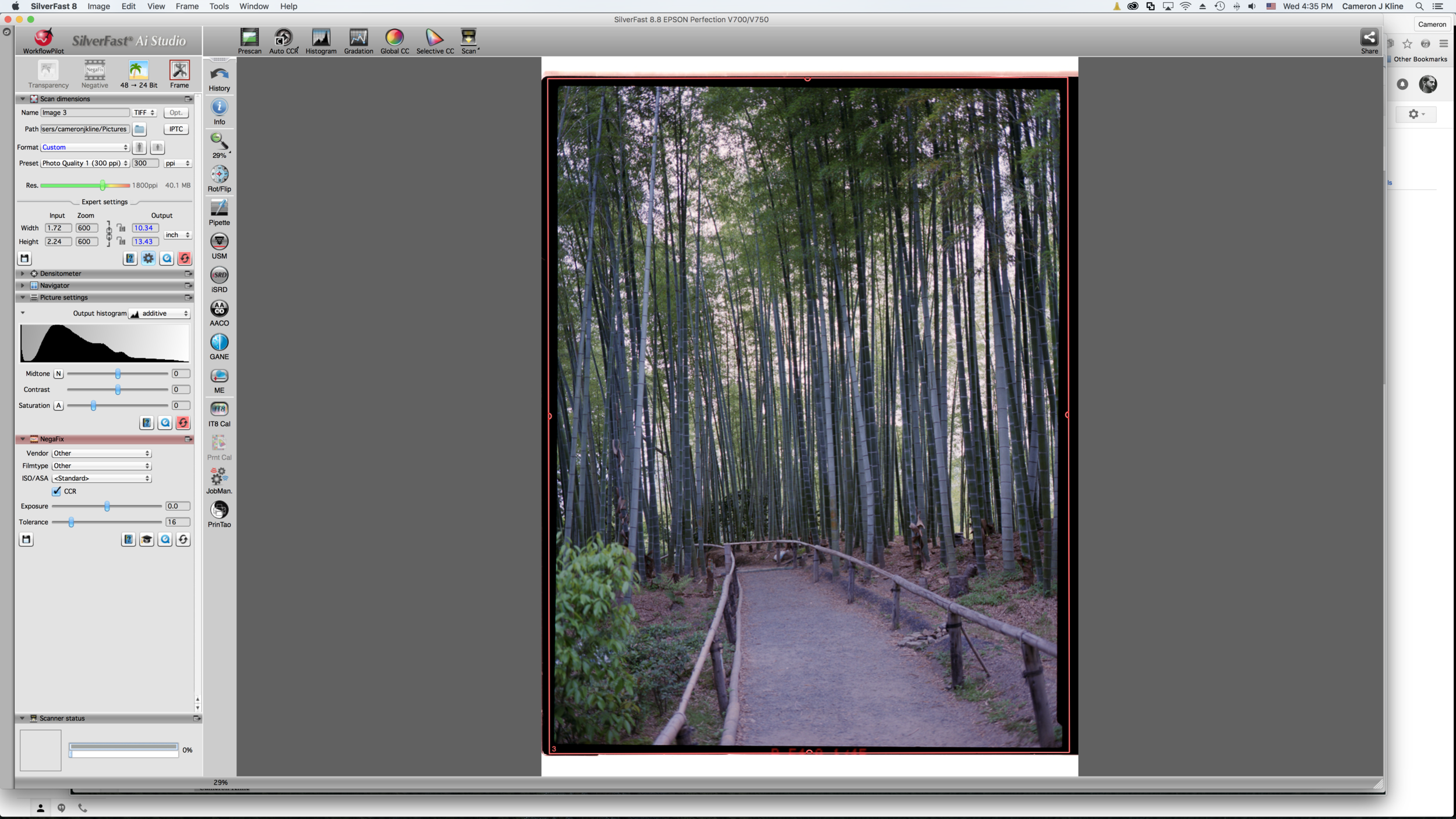Image resolution: width=1456 pixels, height=819 pixels.
Task: Save NegaFix settings preset
Action: pos(26,539)
